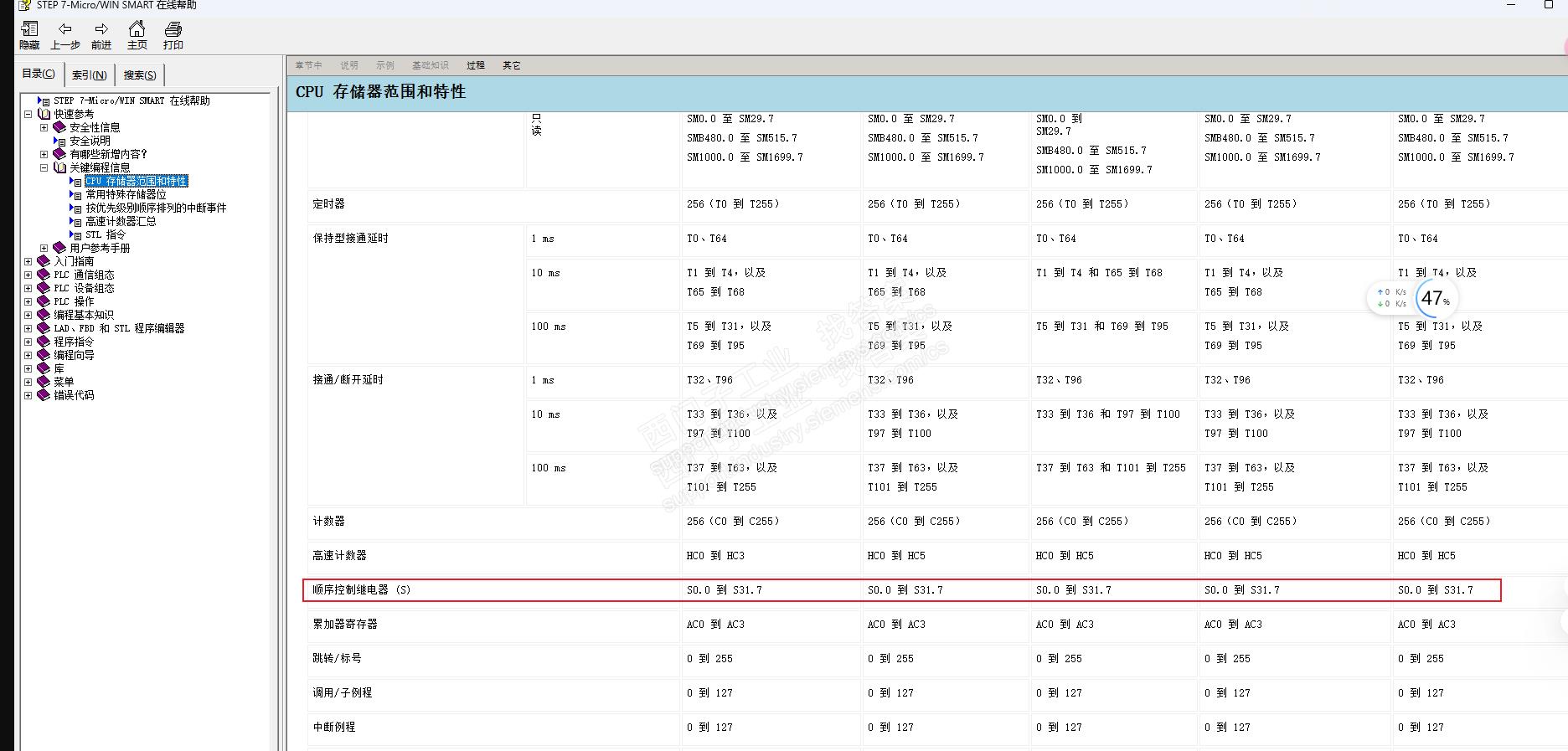Expand the PLC 操作 node
The image size is (1568, 751).
coord(28,301)
